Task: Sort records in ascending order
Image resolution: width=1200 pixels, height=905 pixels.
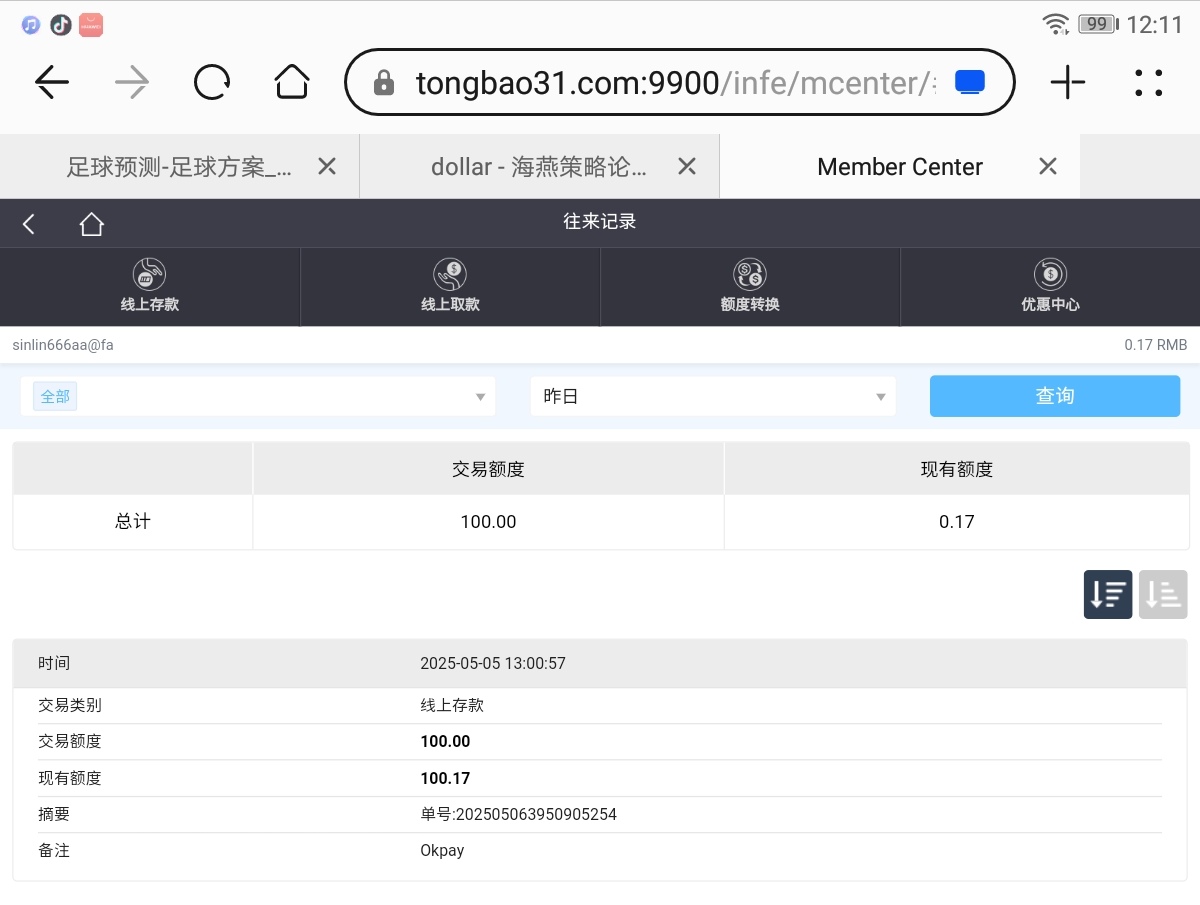Action: tap(1162, 595)
